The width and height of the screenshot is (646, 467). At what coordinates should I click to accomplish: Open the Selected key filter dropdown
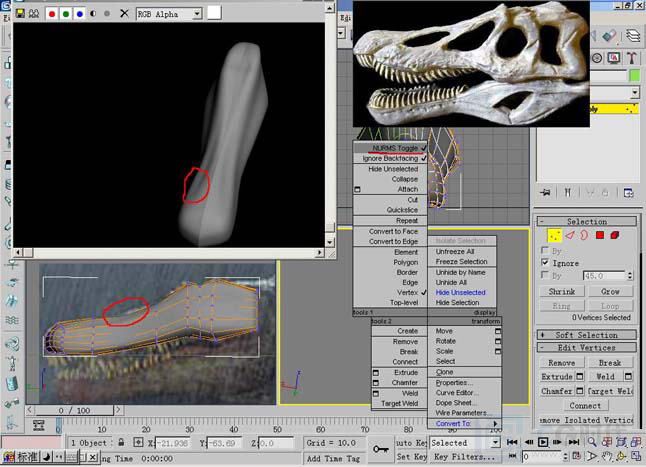(x=496, y=443)
